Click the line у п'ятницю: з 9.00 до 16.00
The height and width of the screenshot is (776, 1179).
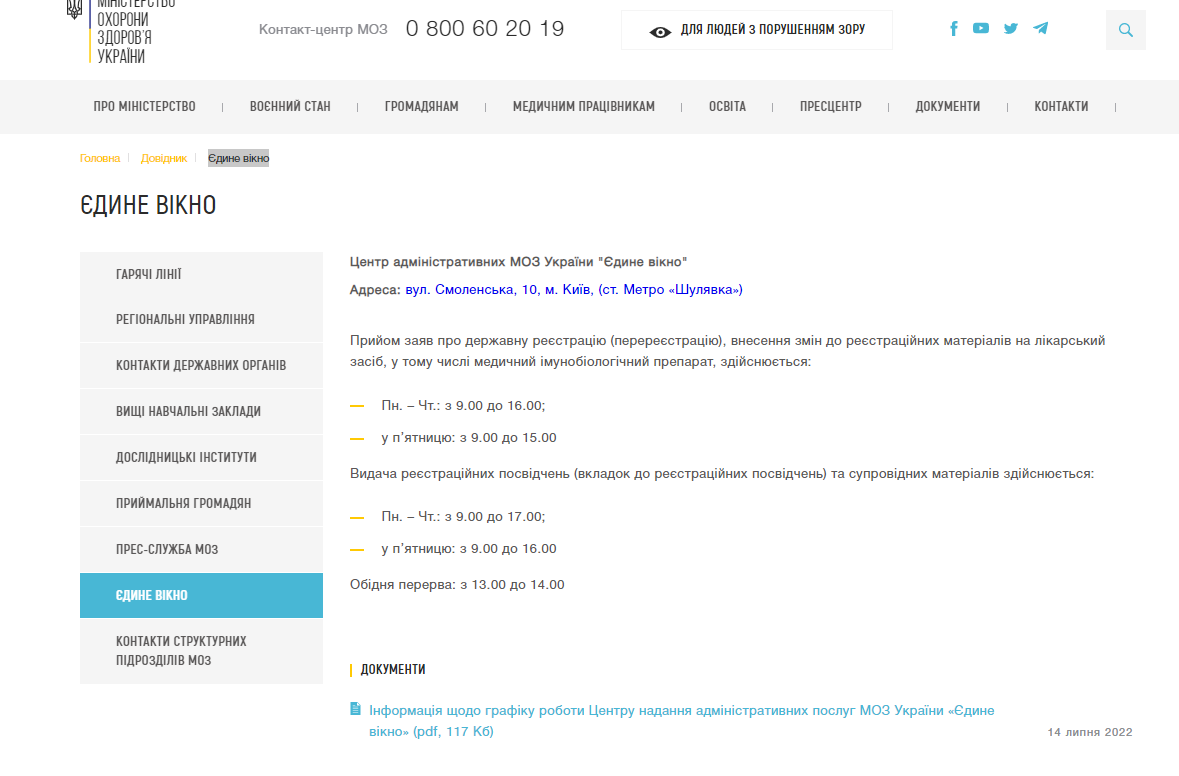tap(469, 549)
